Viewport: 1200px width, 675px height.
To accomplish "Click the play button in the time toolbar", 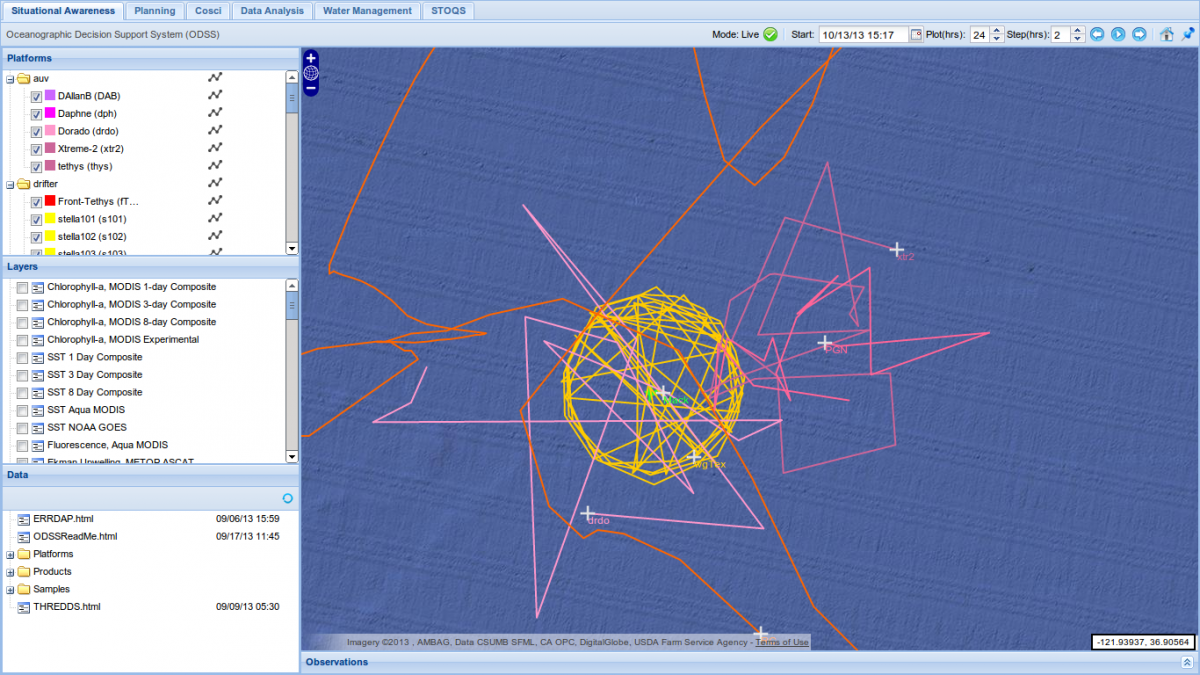I will click(x=1118, y=35).
